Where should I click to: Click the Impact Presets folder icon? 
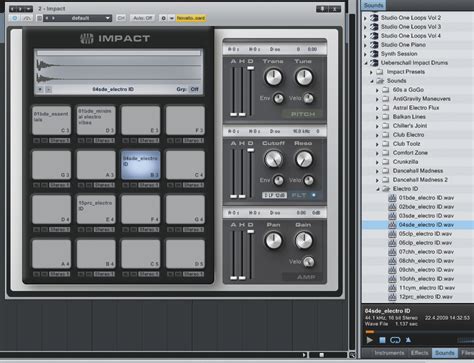[380, 72]
